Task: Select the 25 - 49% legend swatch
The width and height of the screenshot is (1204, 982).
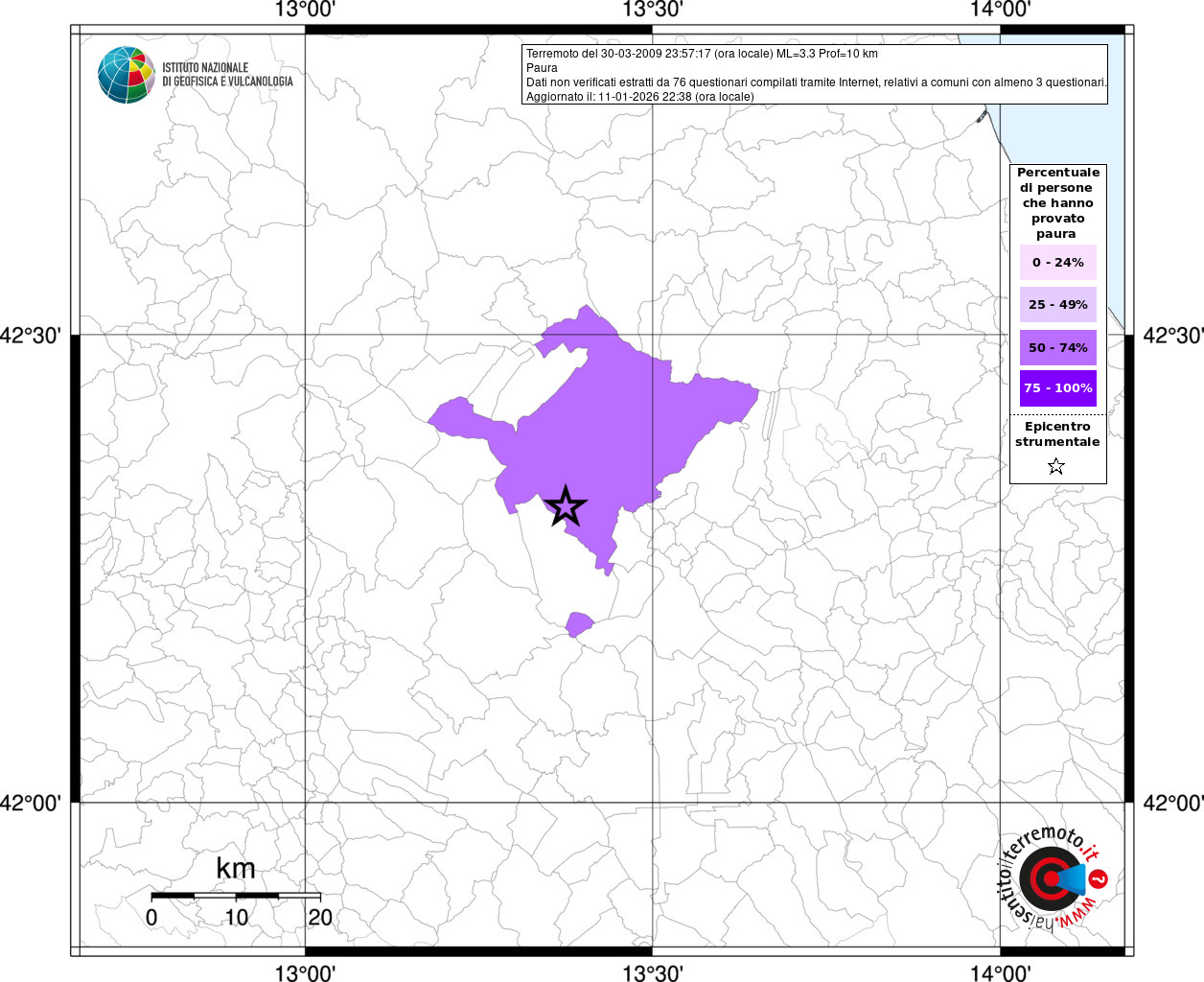Action: point(1058,304)
